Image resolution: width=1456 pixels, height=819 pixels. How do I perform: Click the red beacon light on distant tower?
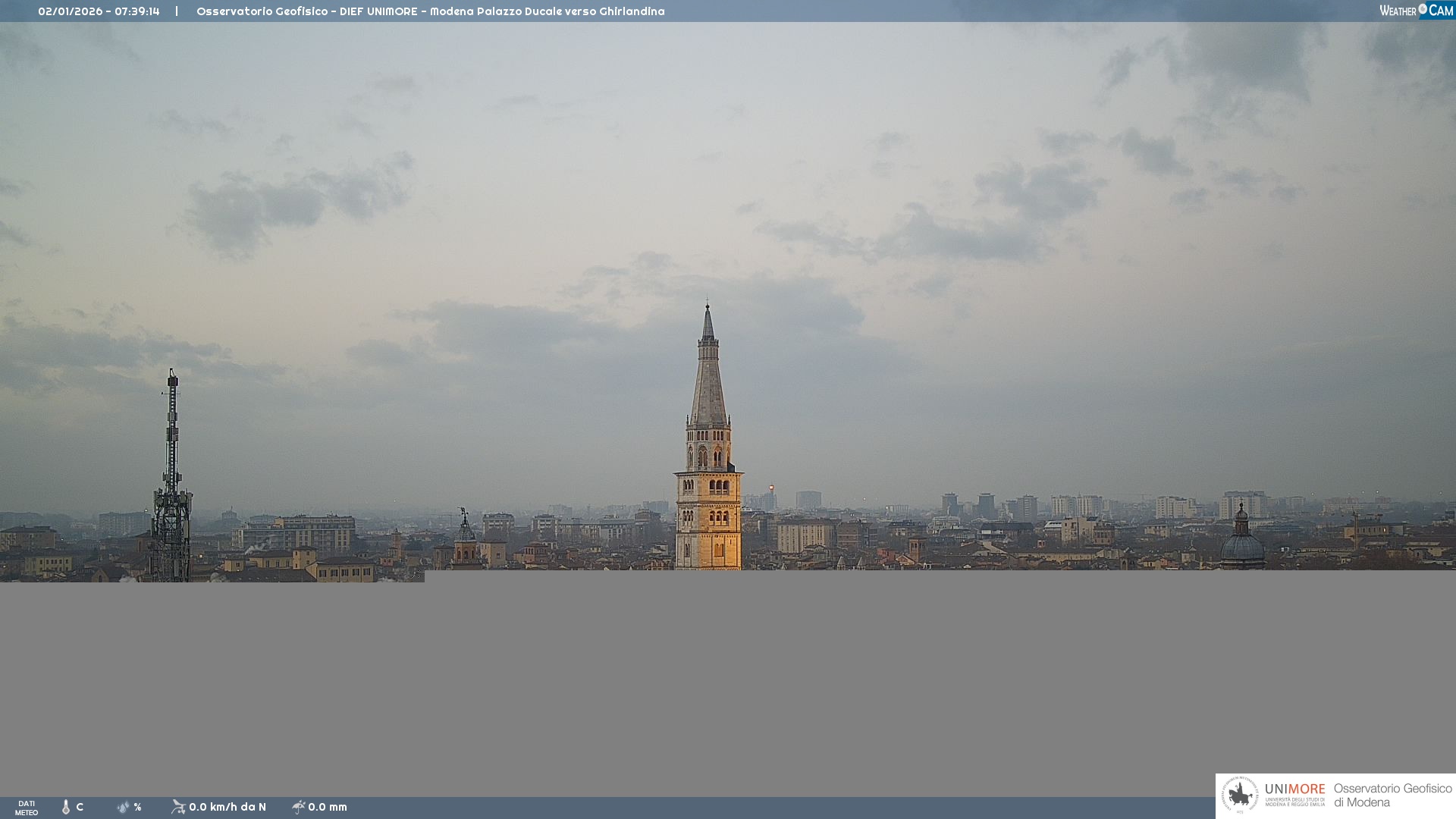[x=771, y=488]
